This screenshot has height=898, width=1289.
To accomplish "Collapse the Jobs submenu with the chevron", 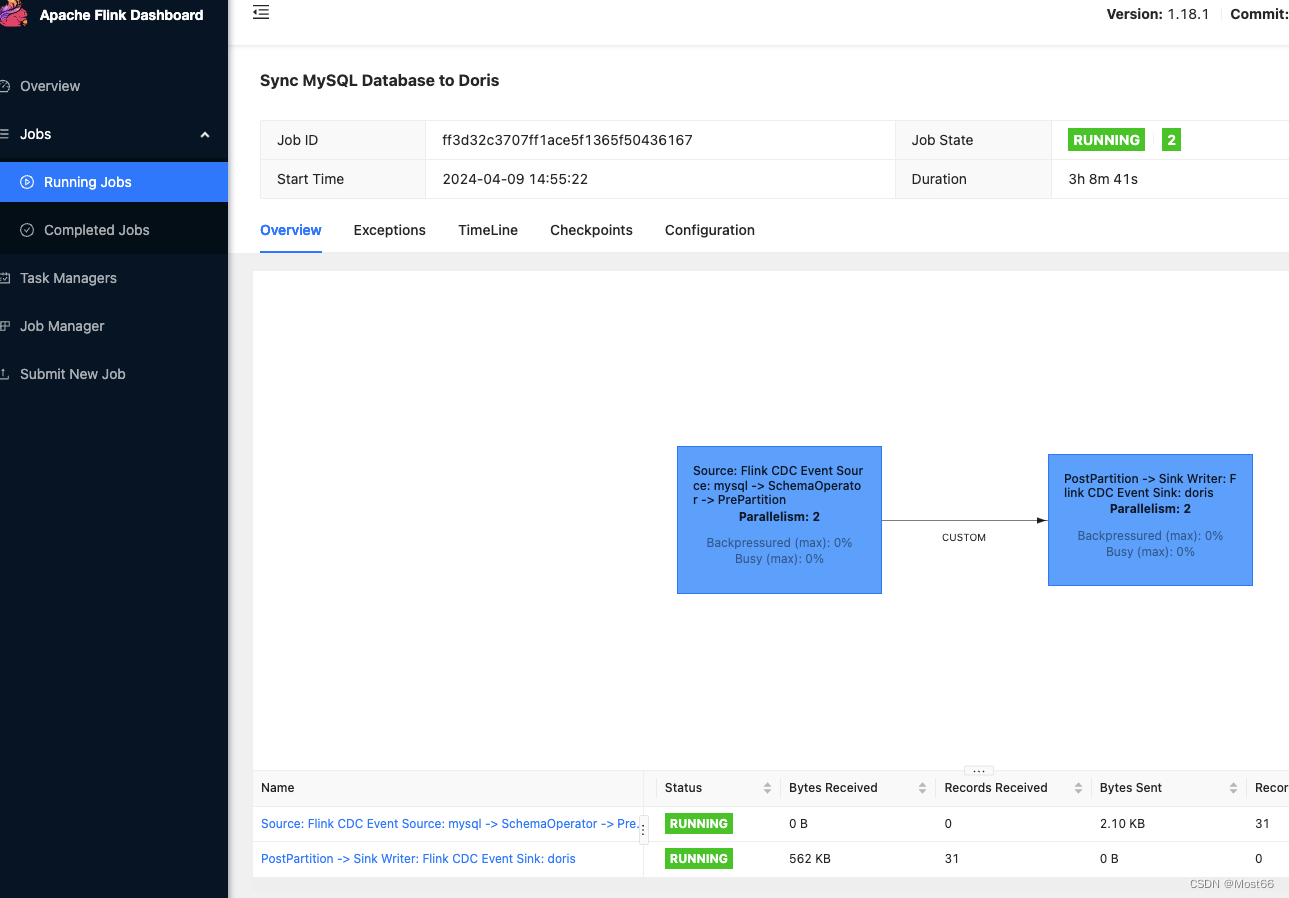I will [x=205, y=134].
